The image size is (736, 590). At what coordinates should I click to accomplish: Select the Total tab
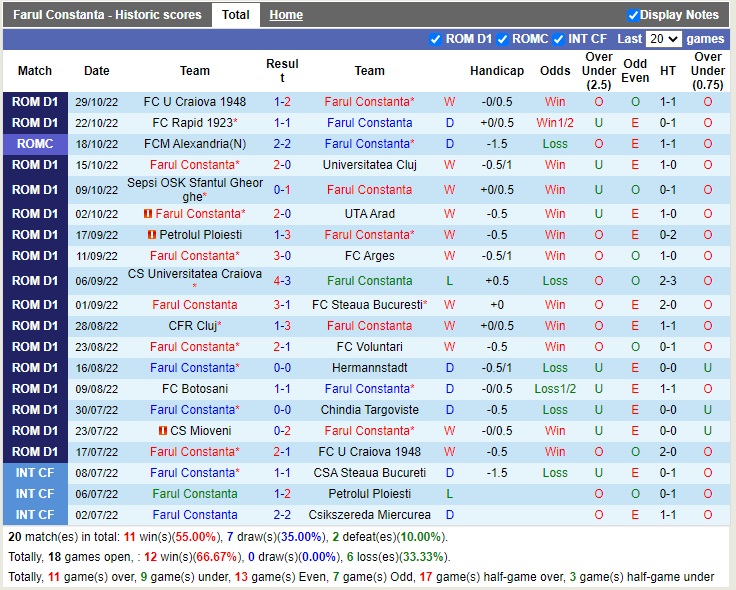click(x=236, y=15)
